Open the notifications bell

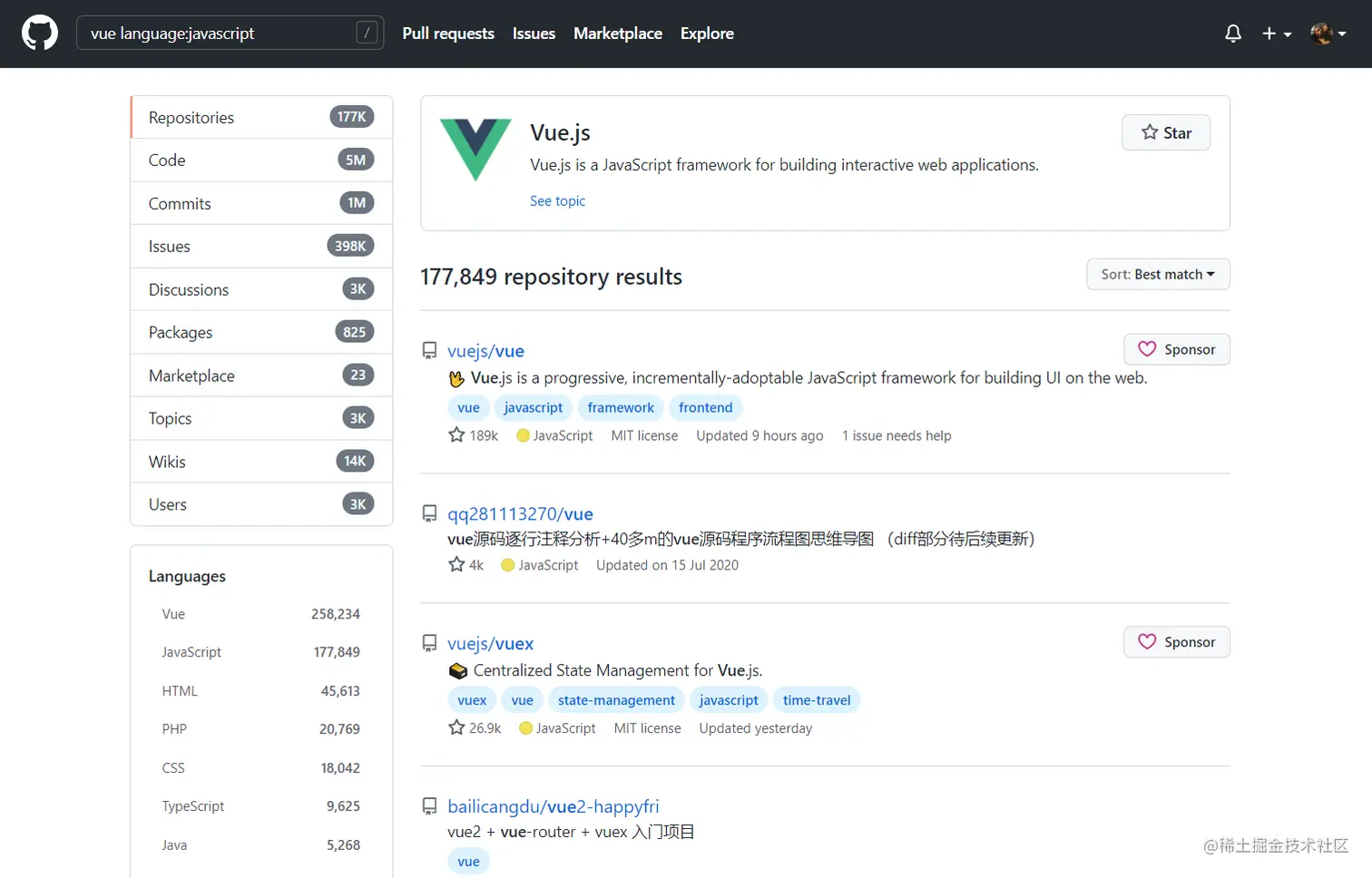coord(1233,34)
